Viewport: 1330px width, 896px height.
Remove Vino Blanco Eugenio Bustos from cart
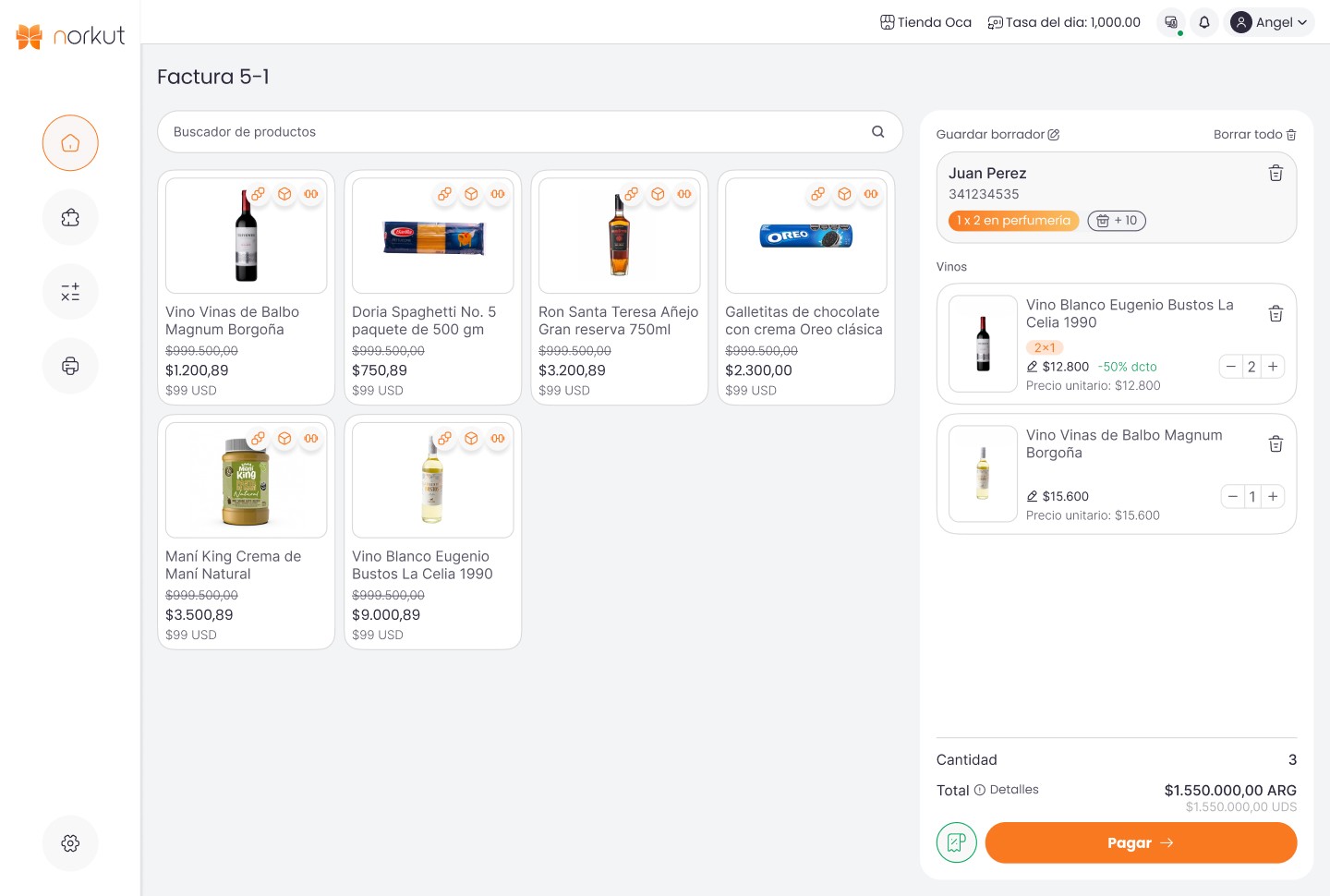pos(1276,314)
